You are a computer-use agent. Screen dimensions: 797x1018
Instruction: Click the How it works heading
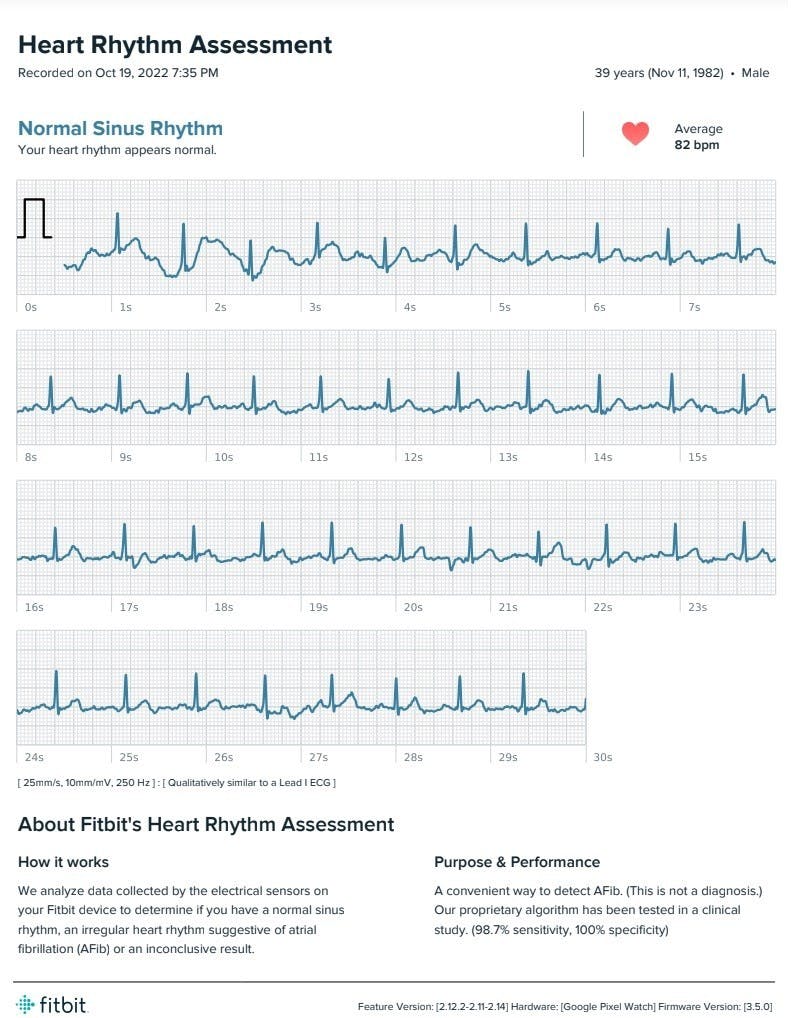coord(63,862)
